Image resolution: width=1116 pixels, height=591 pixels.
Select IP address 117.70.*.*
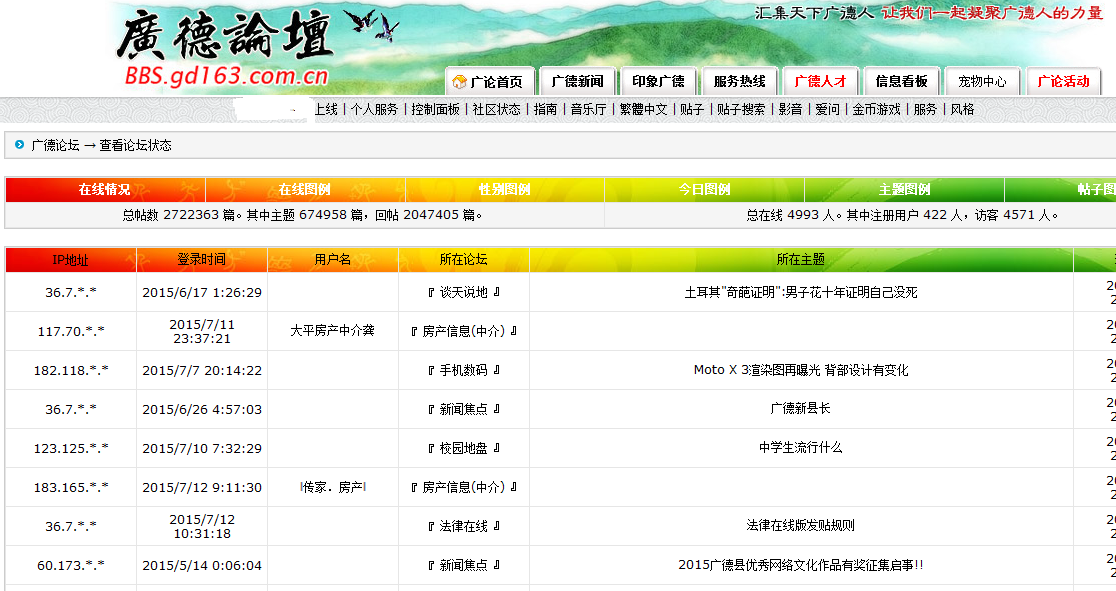tap(70, 331)
